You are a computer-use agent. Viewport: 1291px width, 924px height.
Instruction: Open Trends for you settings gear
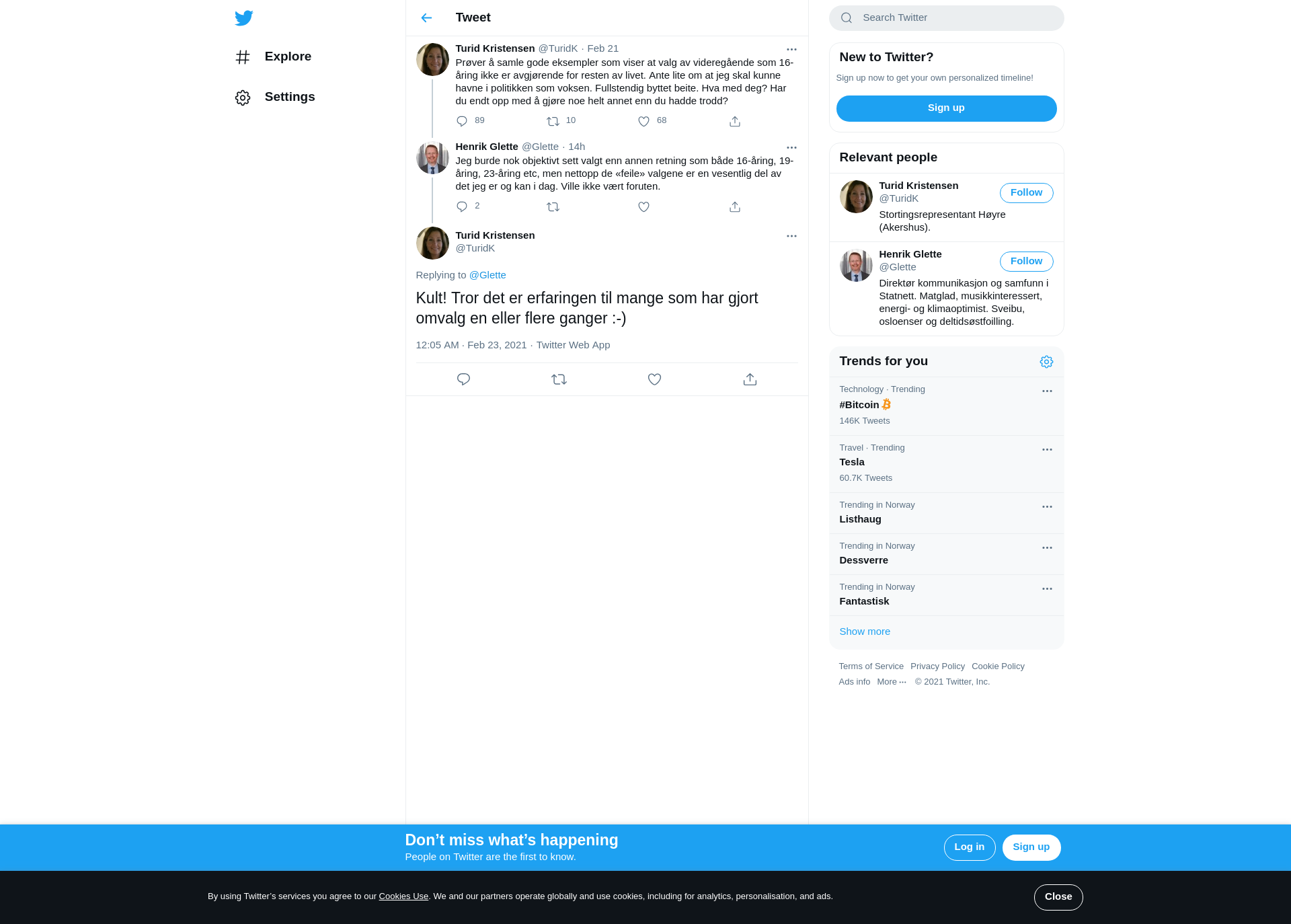pos(1046,362)
